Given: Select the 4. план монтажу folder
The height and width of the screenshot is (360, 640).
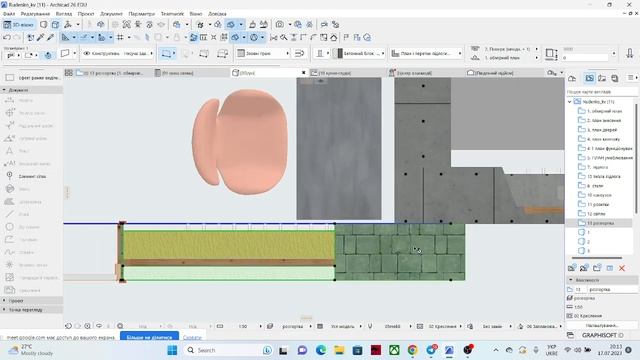Looking at the screenshot, I should (x=600, y=139).
